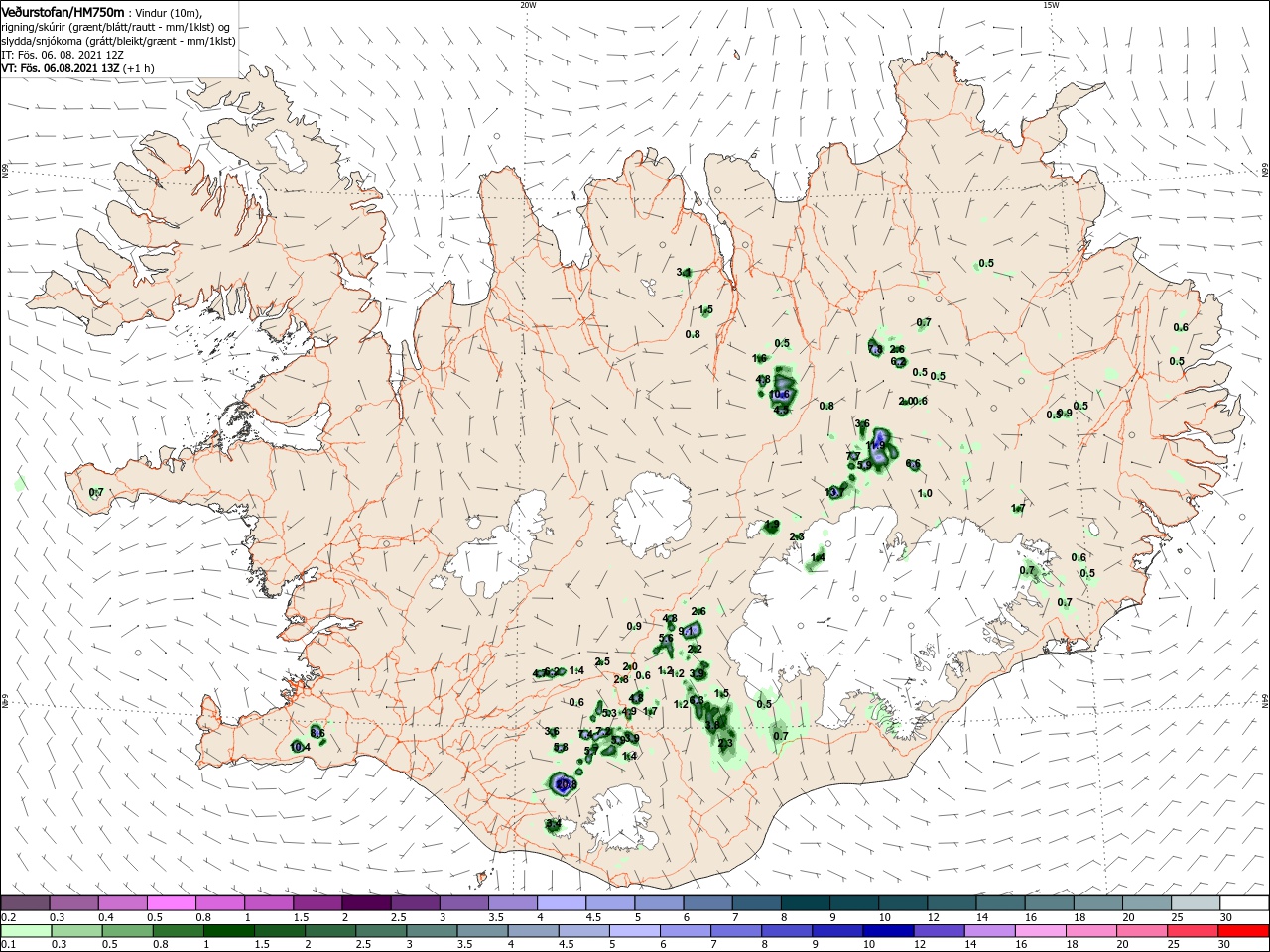Click the 7.7 precipitation value
The image size is (1270, 952).
pos(853,456)
